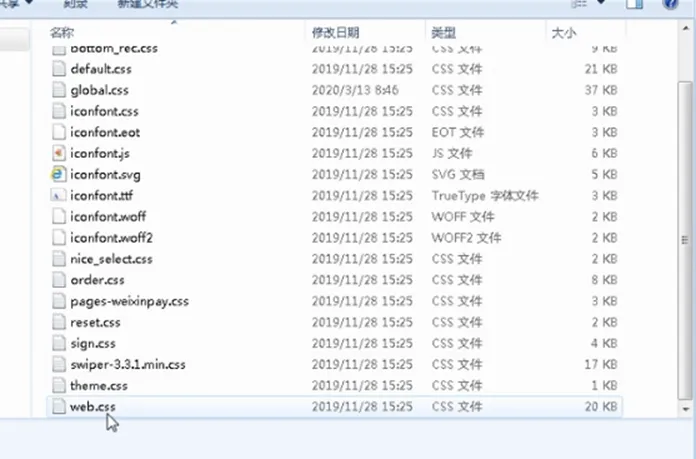Click the 刻录 toolbar button
Image resolution: width=696 pixels, height=459 pixels.
point(75,4)
